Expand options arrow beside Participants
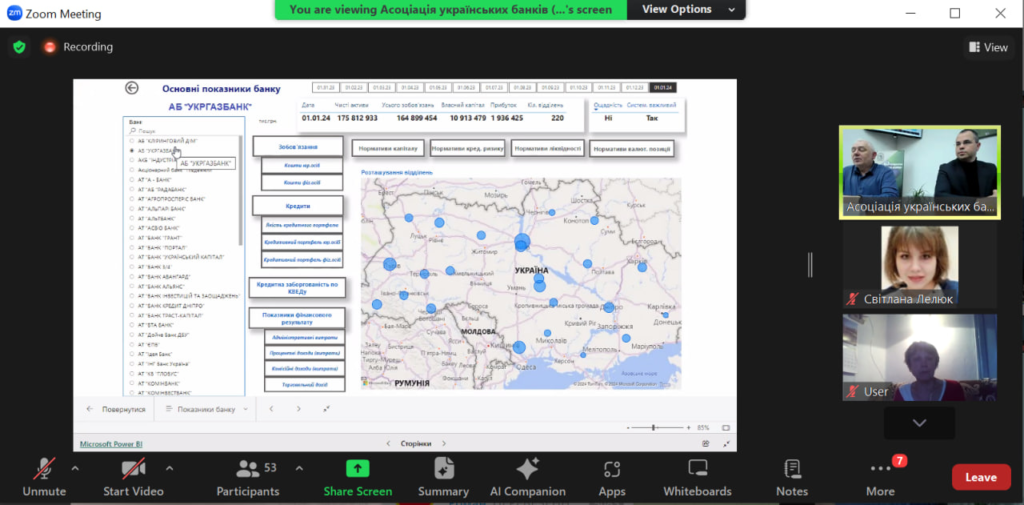This screenshot has width=1024, height=505. 299,468
